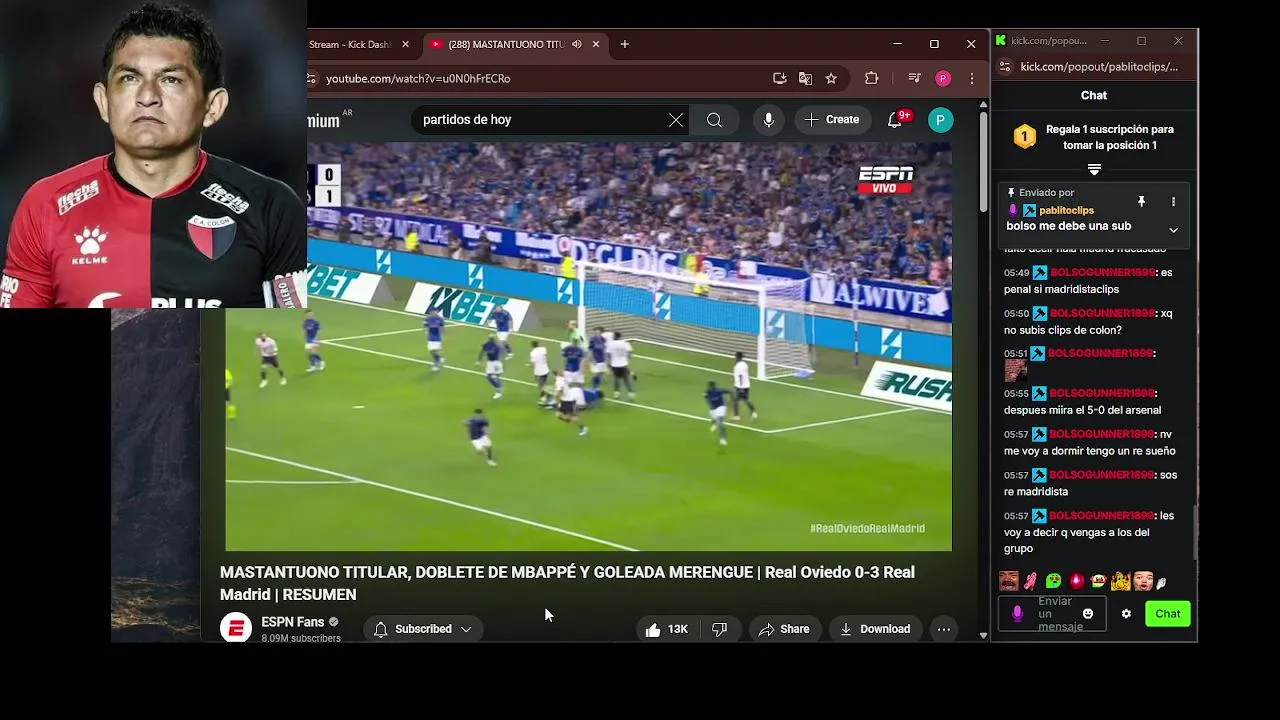This screenshot has width=1280, height=720.
Task: Click the Create button on YouTube
Action: click(x=831, y=120)
